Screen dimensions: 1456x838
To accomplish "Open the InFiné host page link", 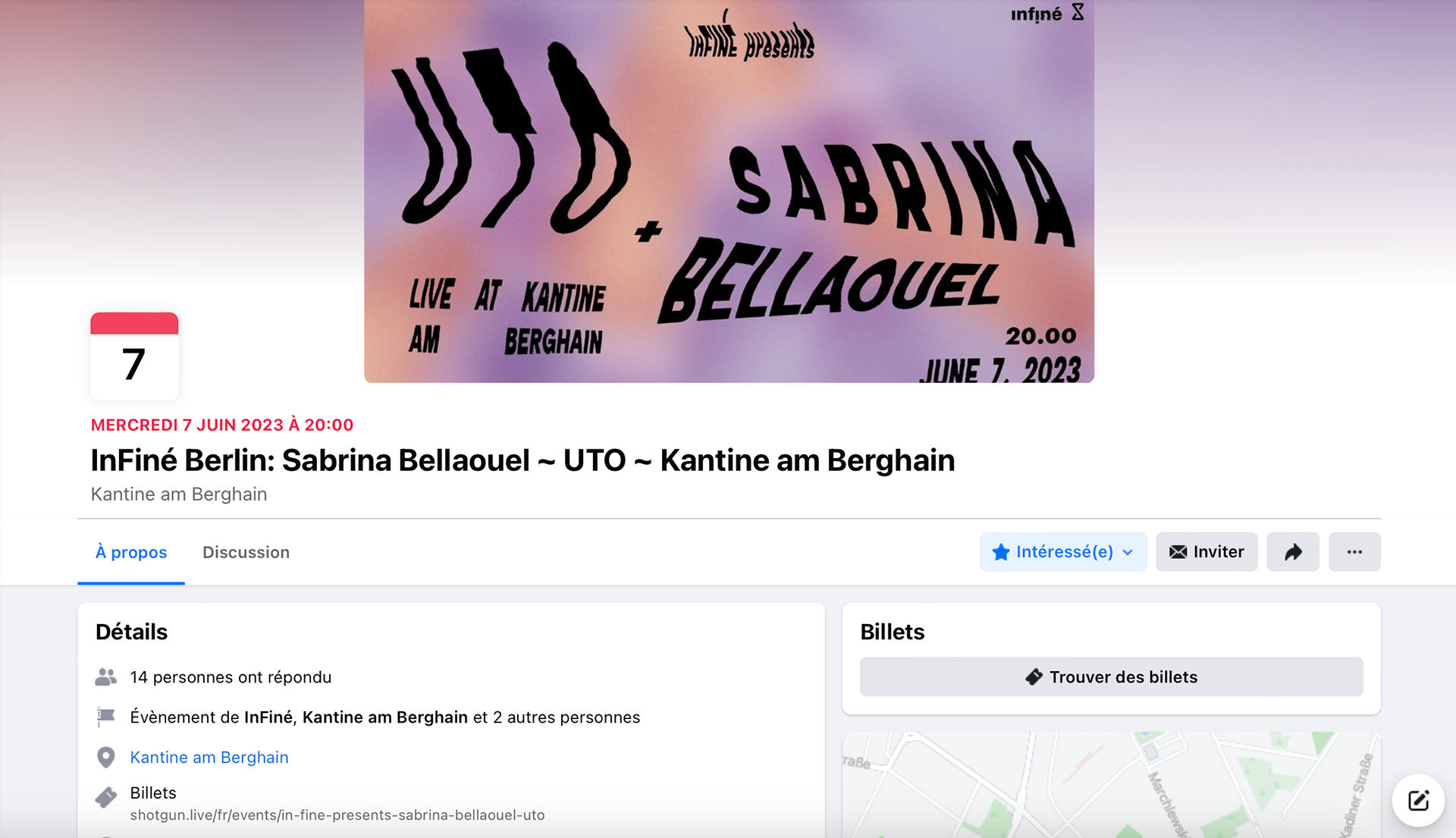I will click(x=268, y=717).
